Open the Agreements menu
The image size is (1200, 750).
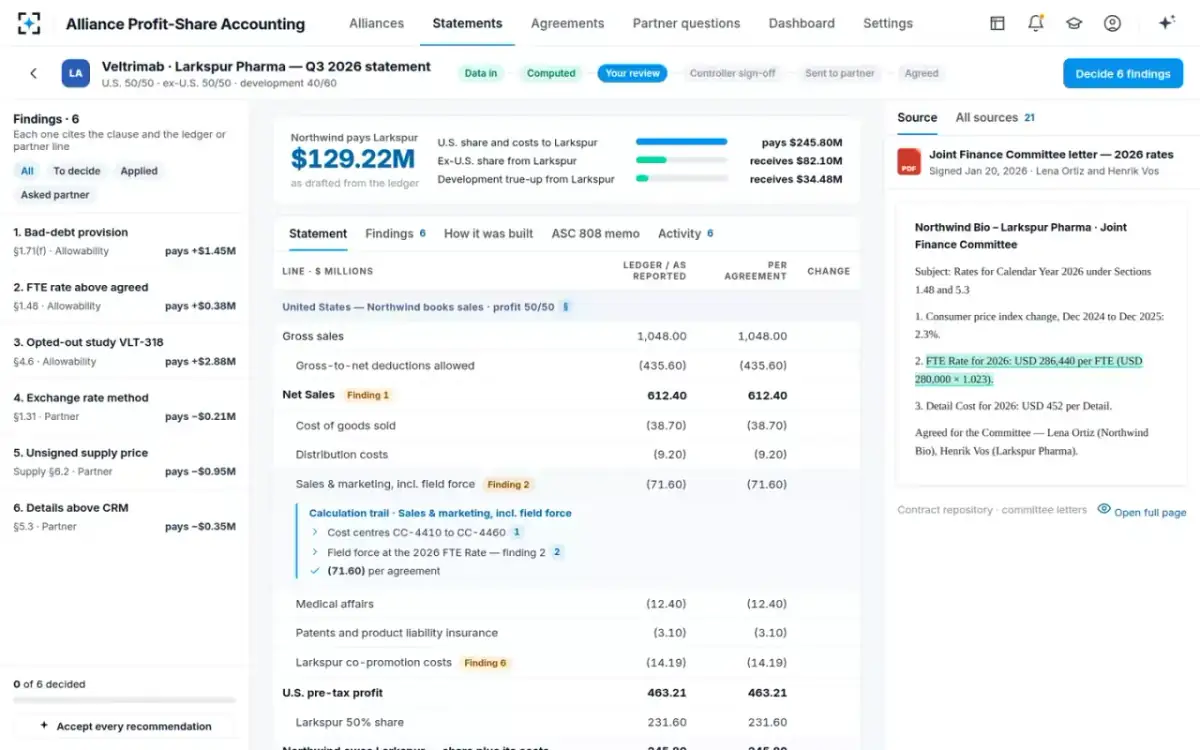click(x=567, y=23)
